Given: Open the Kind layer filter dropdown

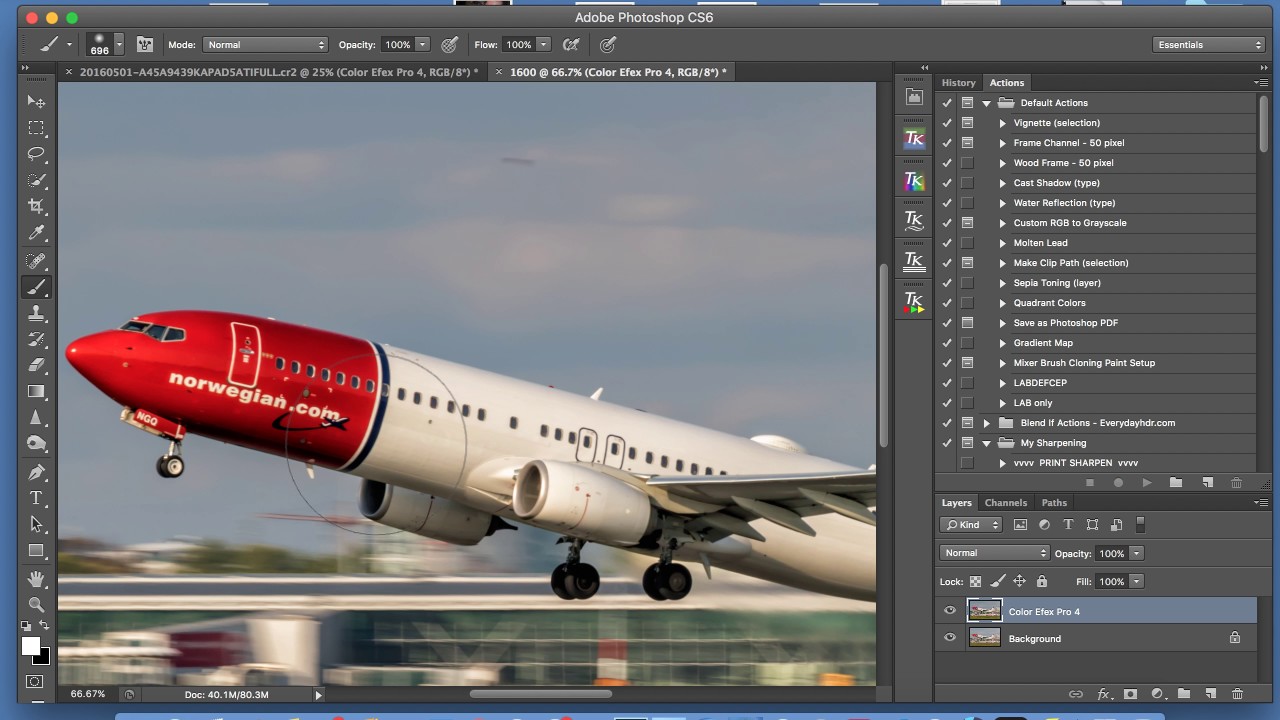Looking at the screenshot, I should (971, 524).
